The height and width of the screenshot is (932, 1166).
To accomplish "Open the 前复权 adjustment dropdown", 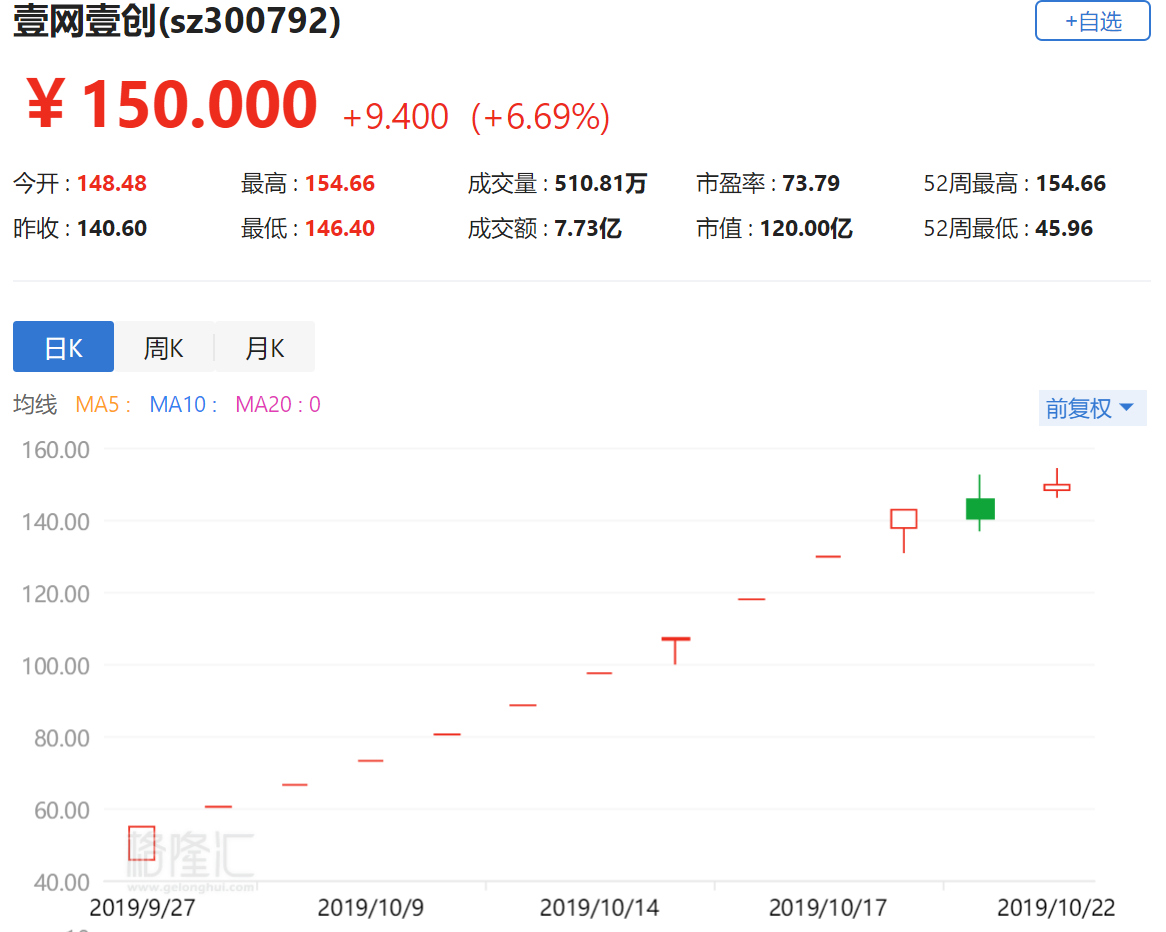I will click(x=1092, y=408).
